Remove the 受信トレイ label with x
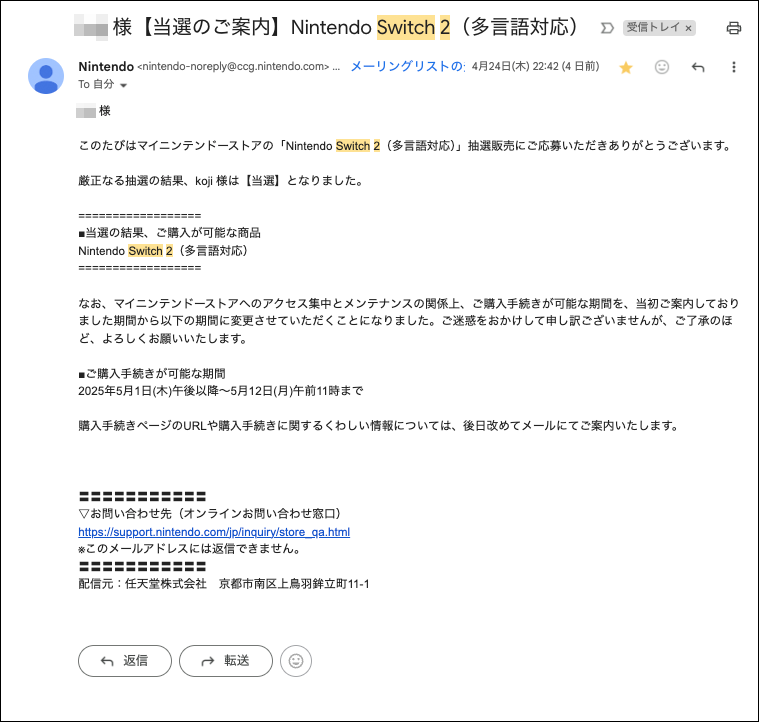 point(688,28)
